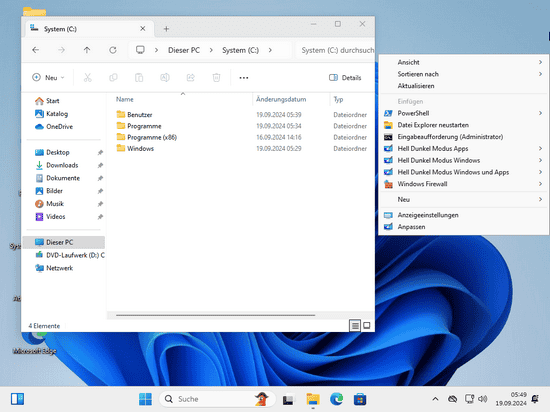Image resolution: width=550 pixels, height=412 pixels.
Task: Open the Neu dropdown in toolbar
Action: [48, 77]
